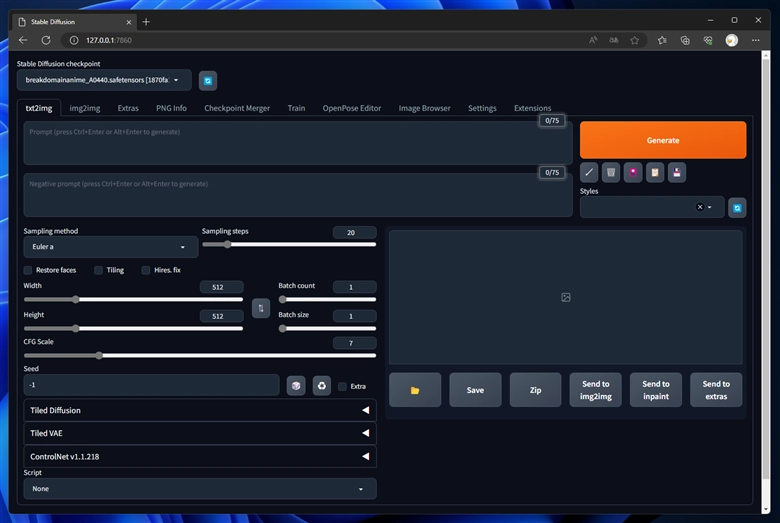Show extra networks pink icon

[633, 173]
